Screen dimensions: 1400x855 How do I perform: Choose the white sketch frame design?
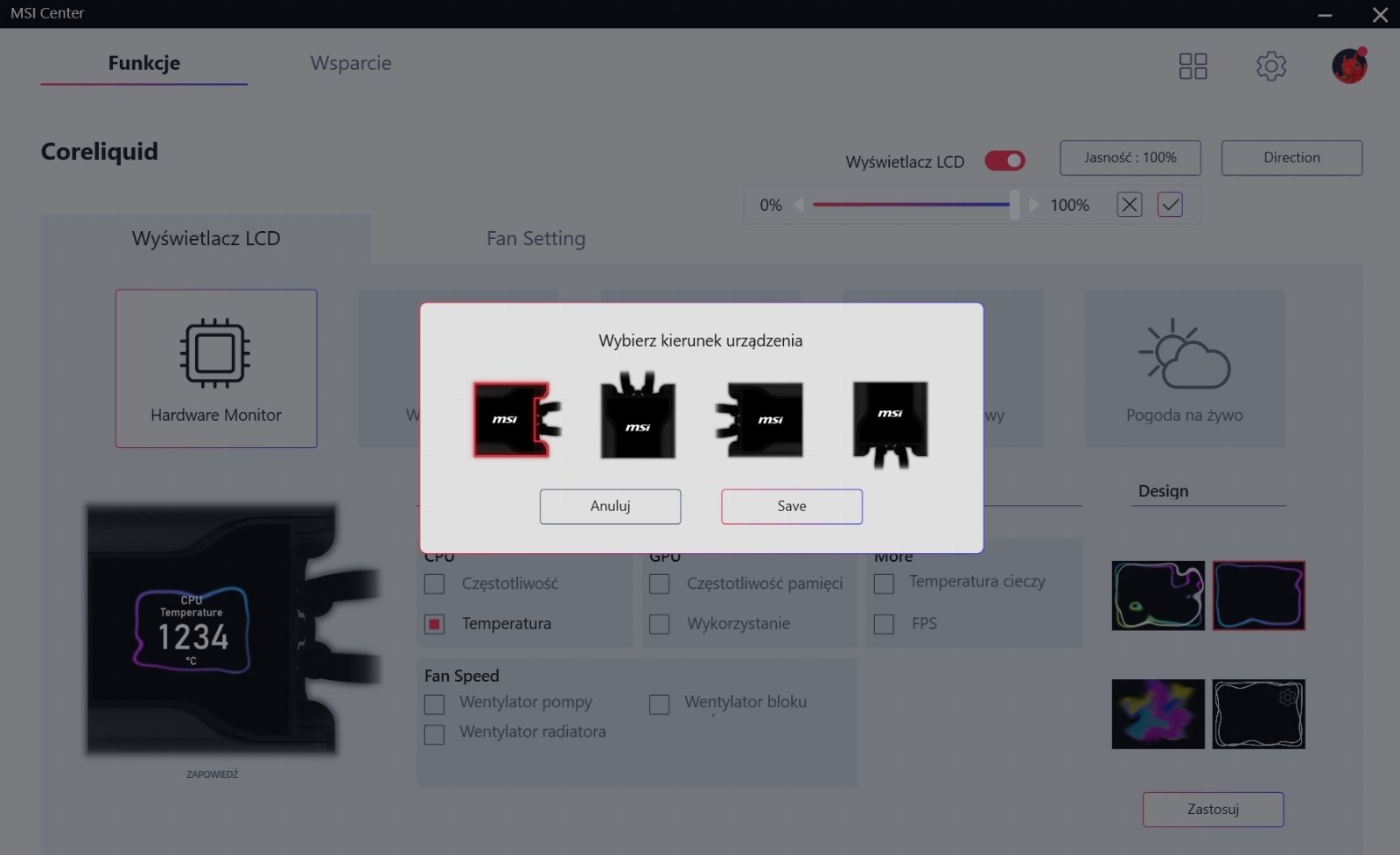point(1258,714)
